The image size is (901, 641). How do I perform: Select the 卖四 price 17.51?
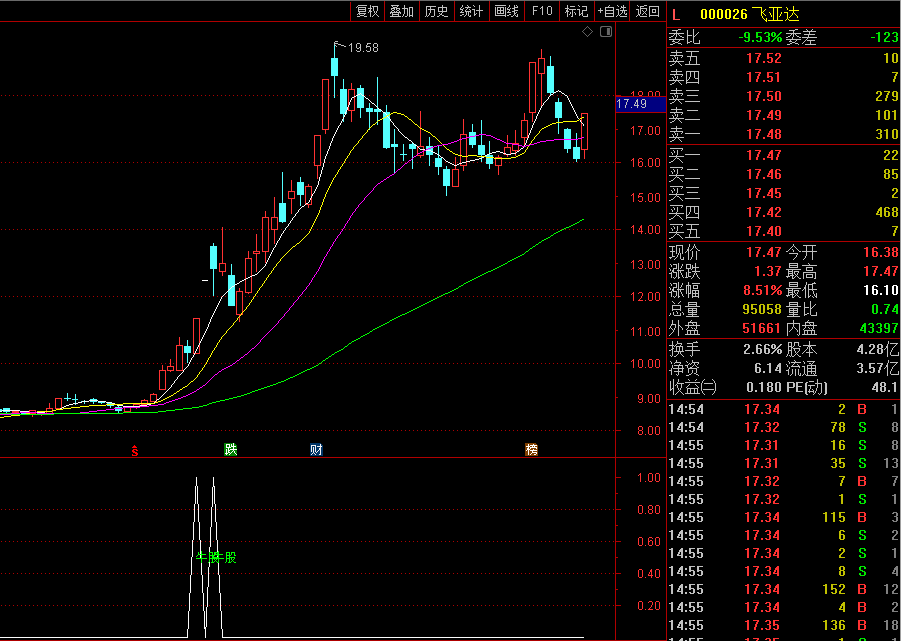pos(764,77)
